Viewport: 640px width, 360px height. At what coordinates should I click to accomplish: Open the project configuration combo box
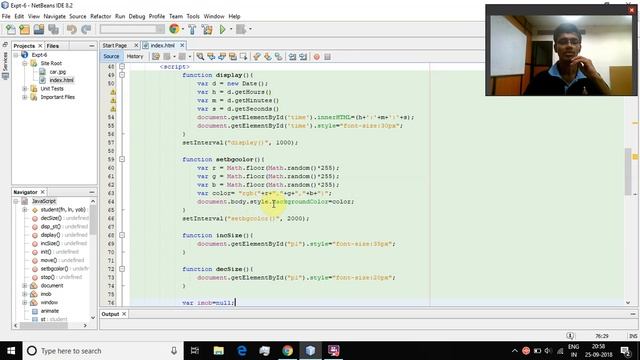coord(132,29)
